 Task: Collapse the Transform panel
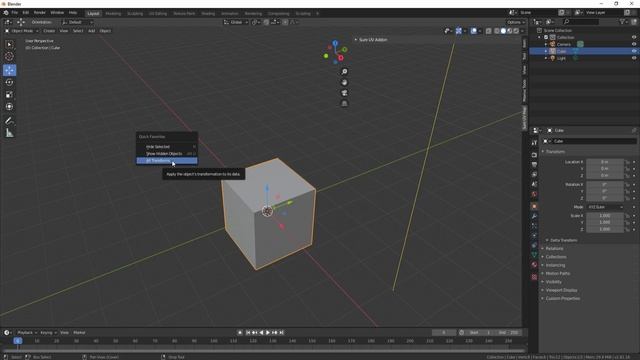(x=555, y=151)
